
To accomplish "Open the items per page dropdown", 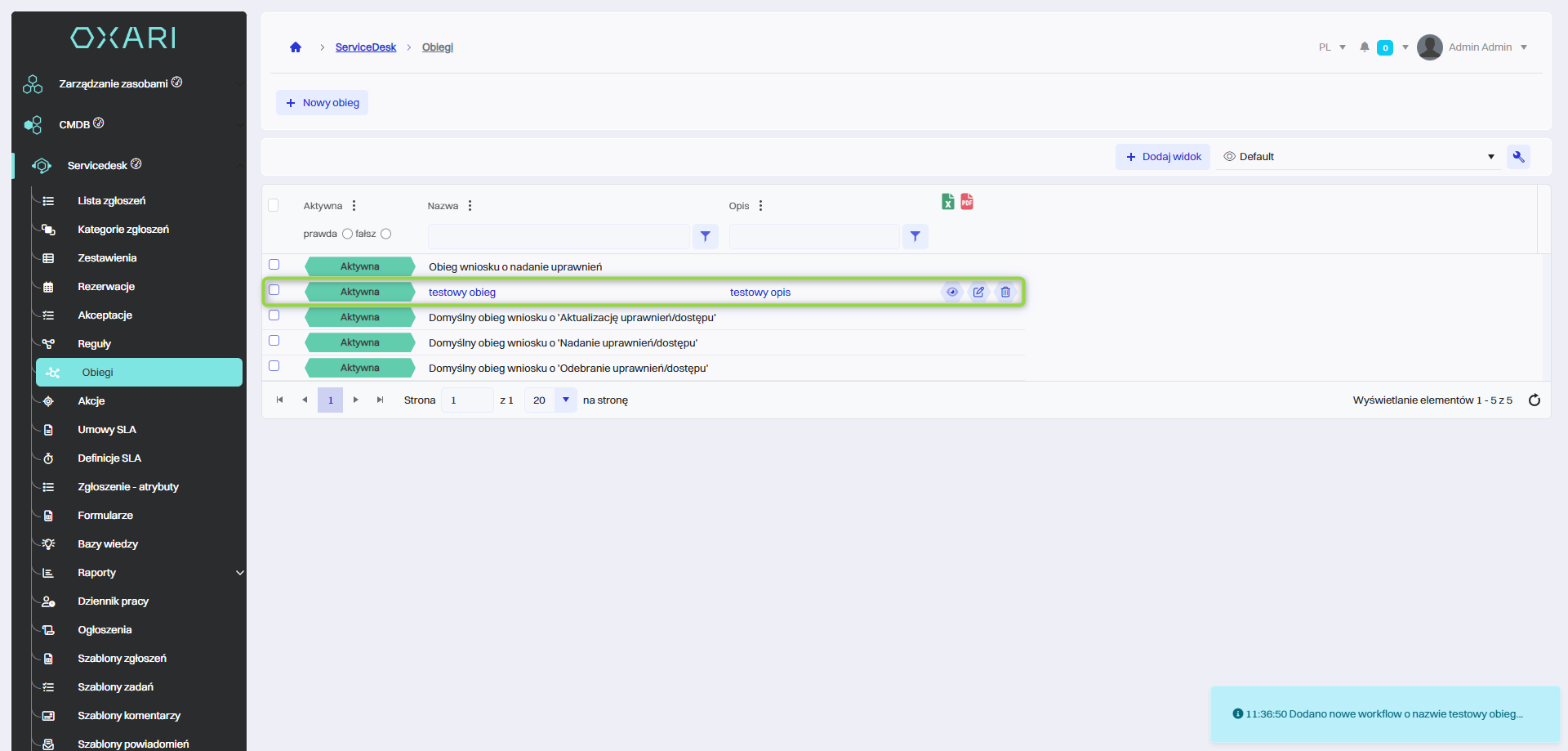I will [565, 400].
